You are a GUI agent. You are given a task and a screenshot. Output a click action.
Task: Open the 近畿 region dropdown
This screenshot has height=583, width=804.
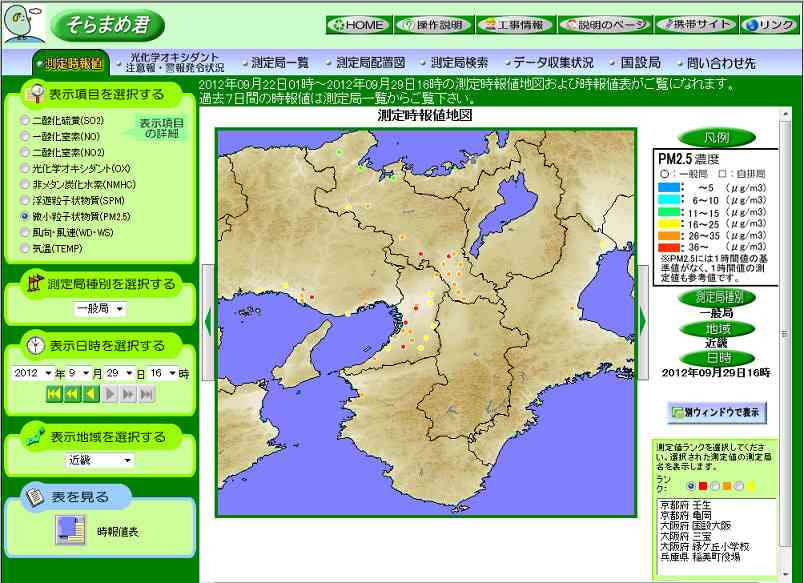point(99,461)
